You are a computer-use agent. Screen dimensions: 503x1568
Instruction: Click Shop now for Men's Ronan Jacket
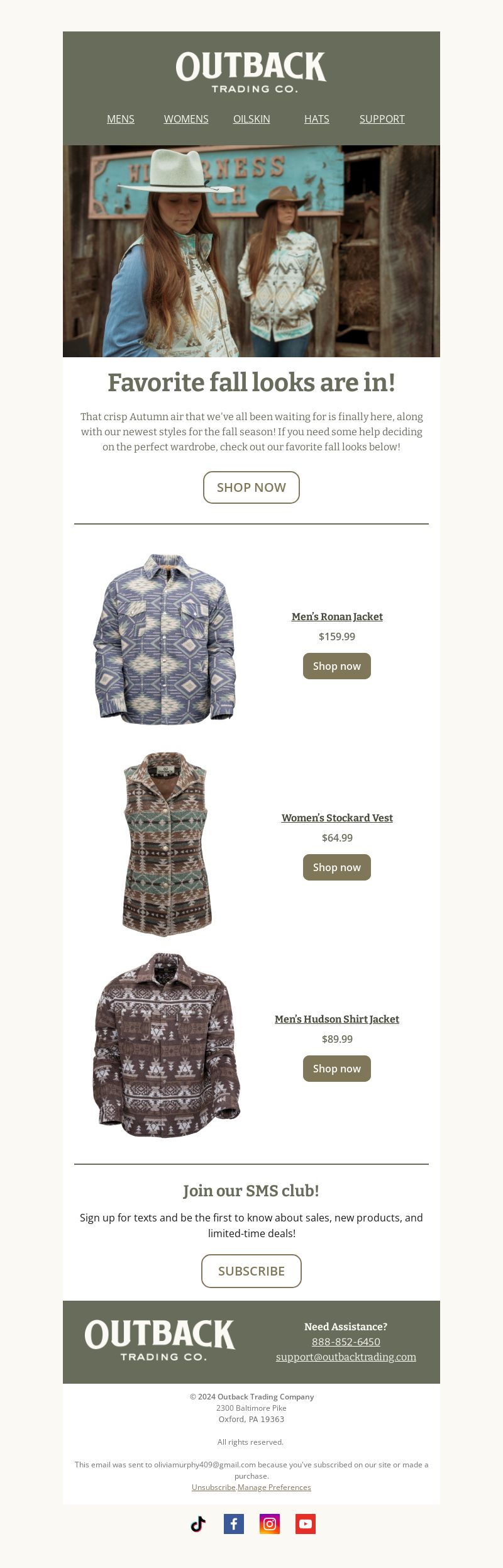(337, 666)
